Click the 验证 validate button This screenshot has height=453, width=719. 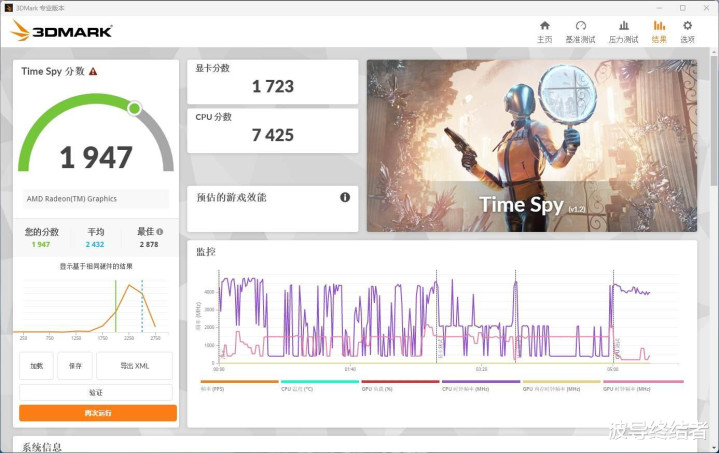pyautogui.click(x=96, y=392)
